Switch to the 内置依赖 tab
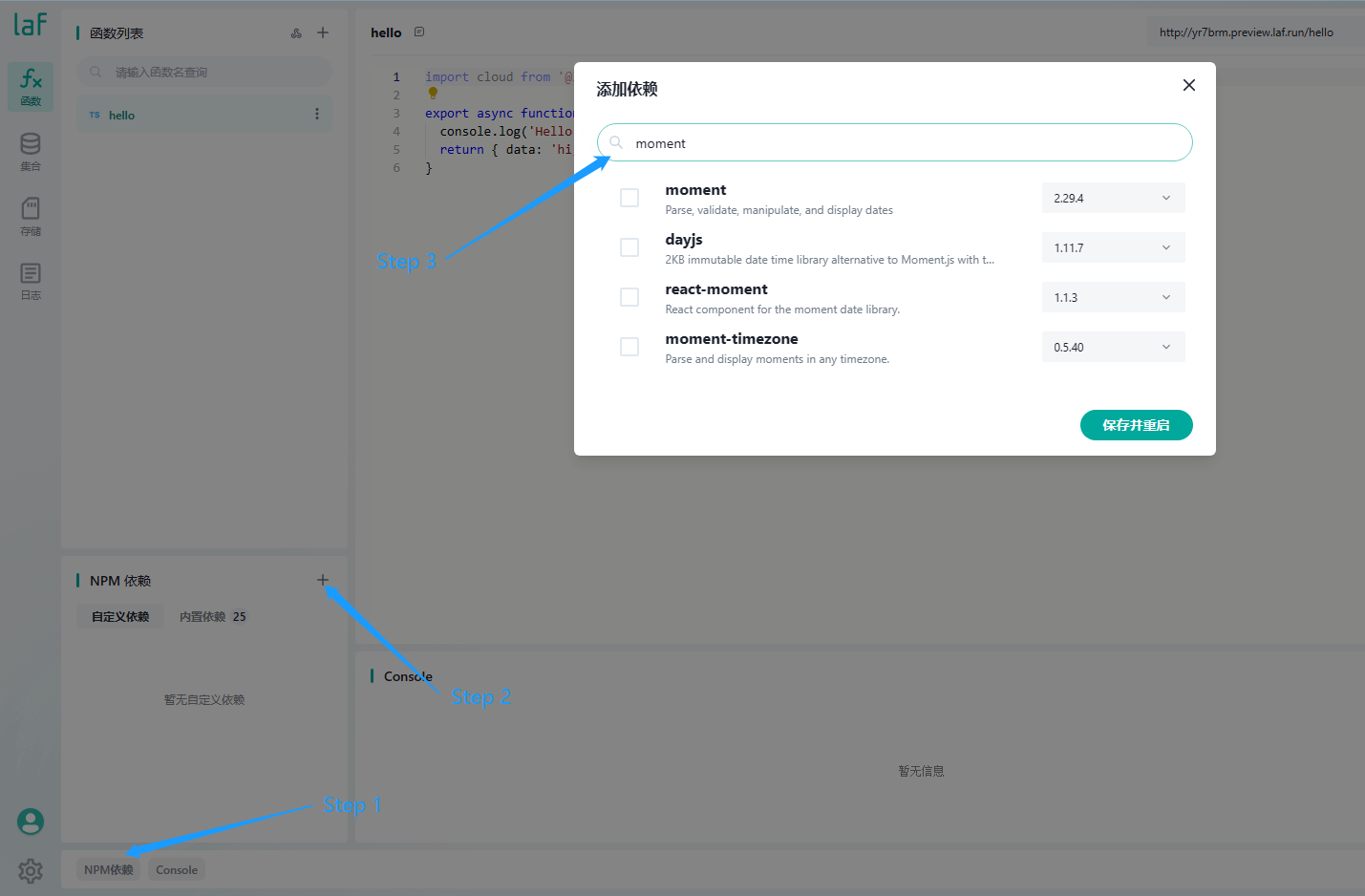 pyautogui.click(x=212, y=617)
